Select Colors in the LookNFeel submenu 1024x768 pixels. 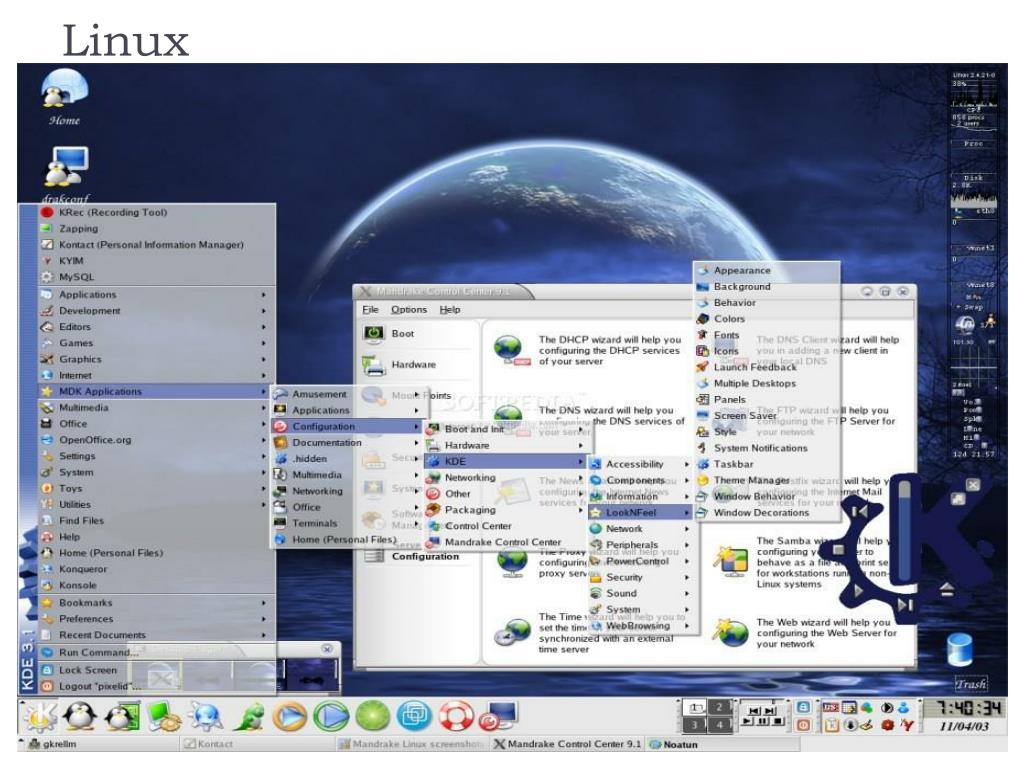click(767, 319)
